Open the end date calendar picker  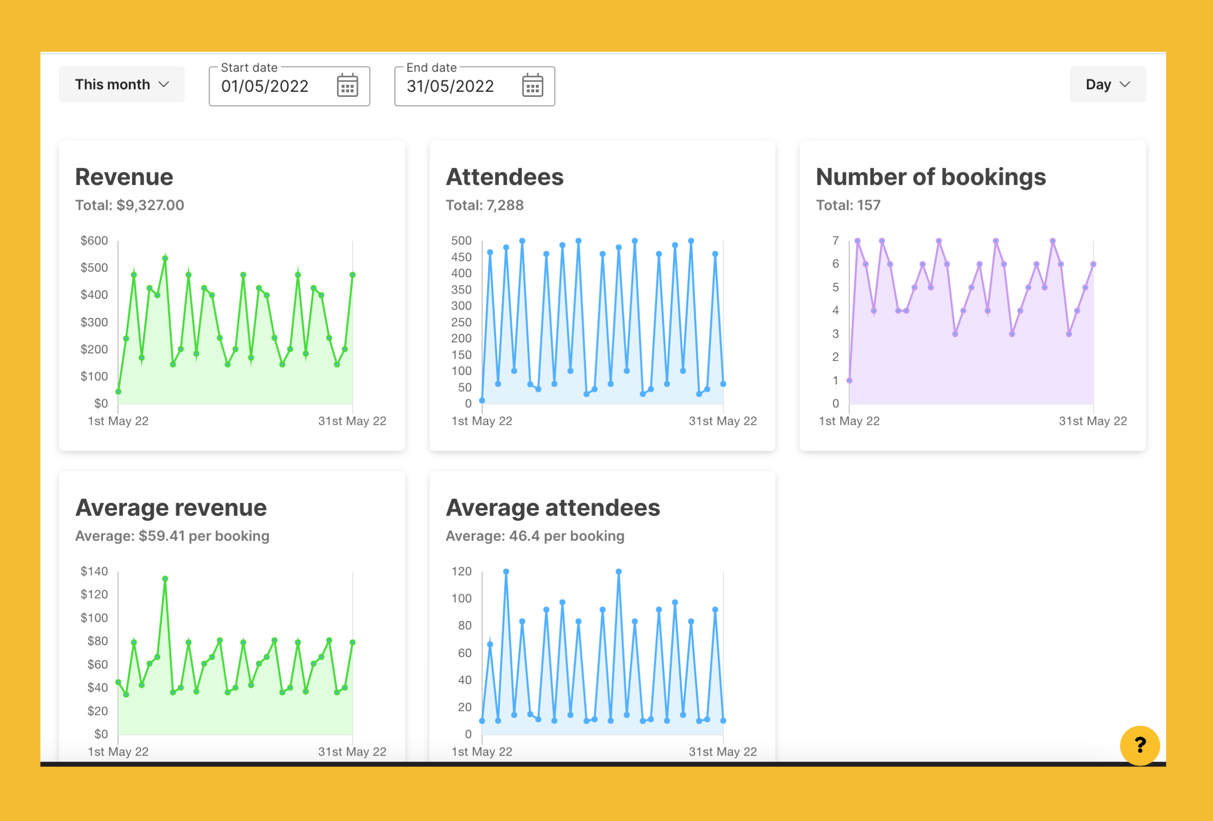533,86
